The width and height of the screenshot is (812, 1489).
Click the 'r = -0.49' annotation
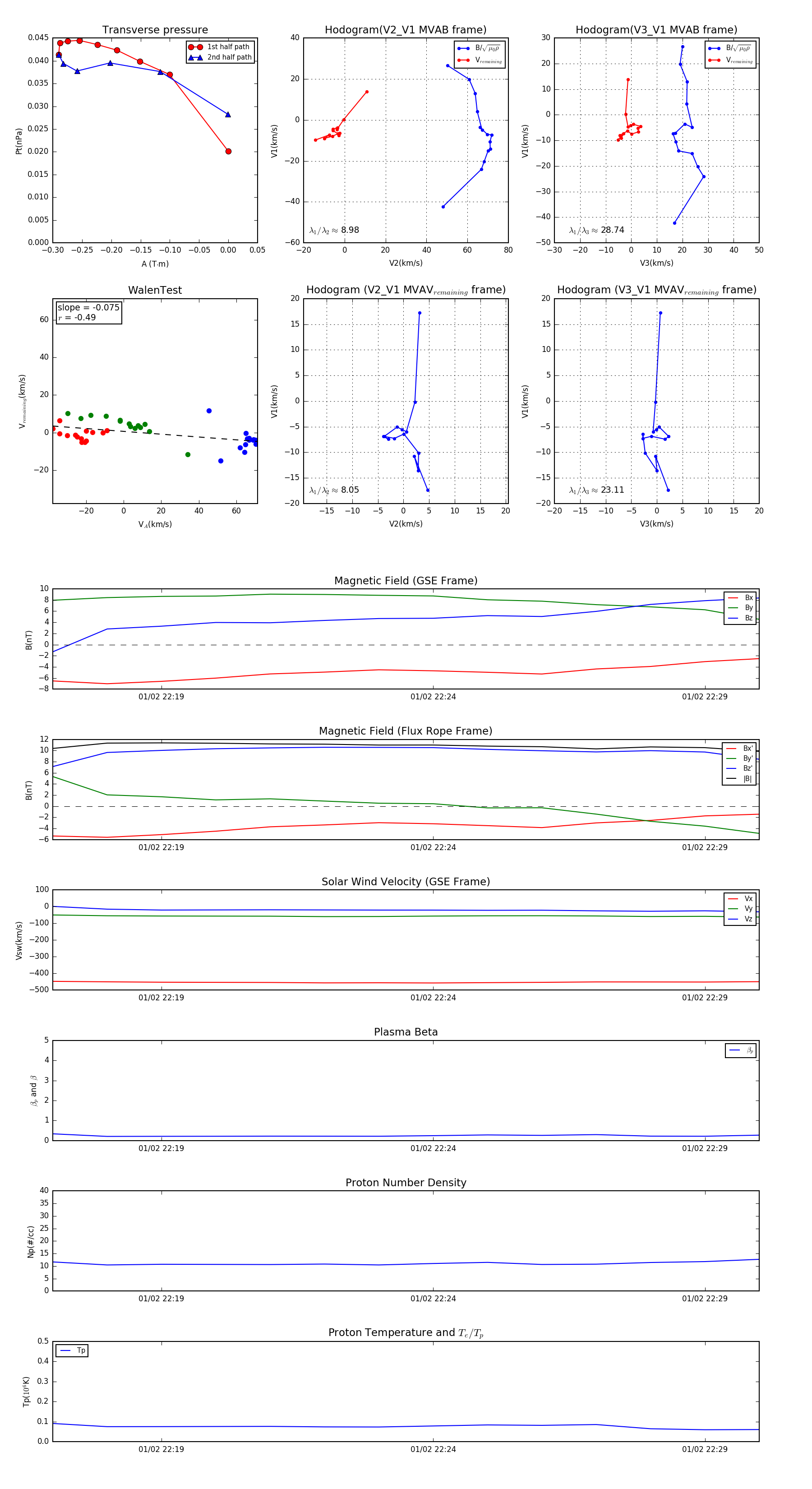click(x=77, y=317)
